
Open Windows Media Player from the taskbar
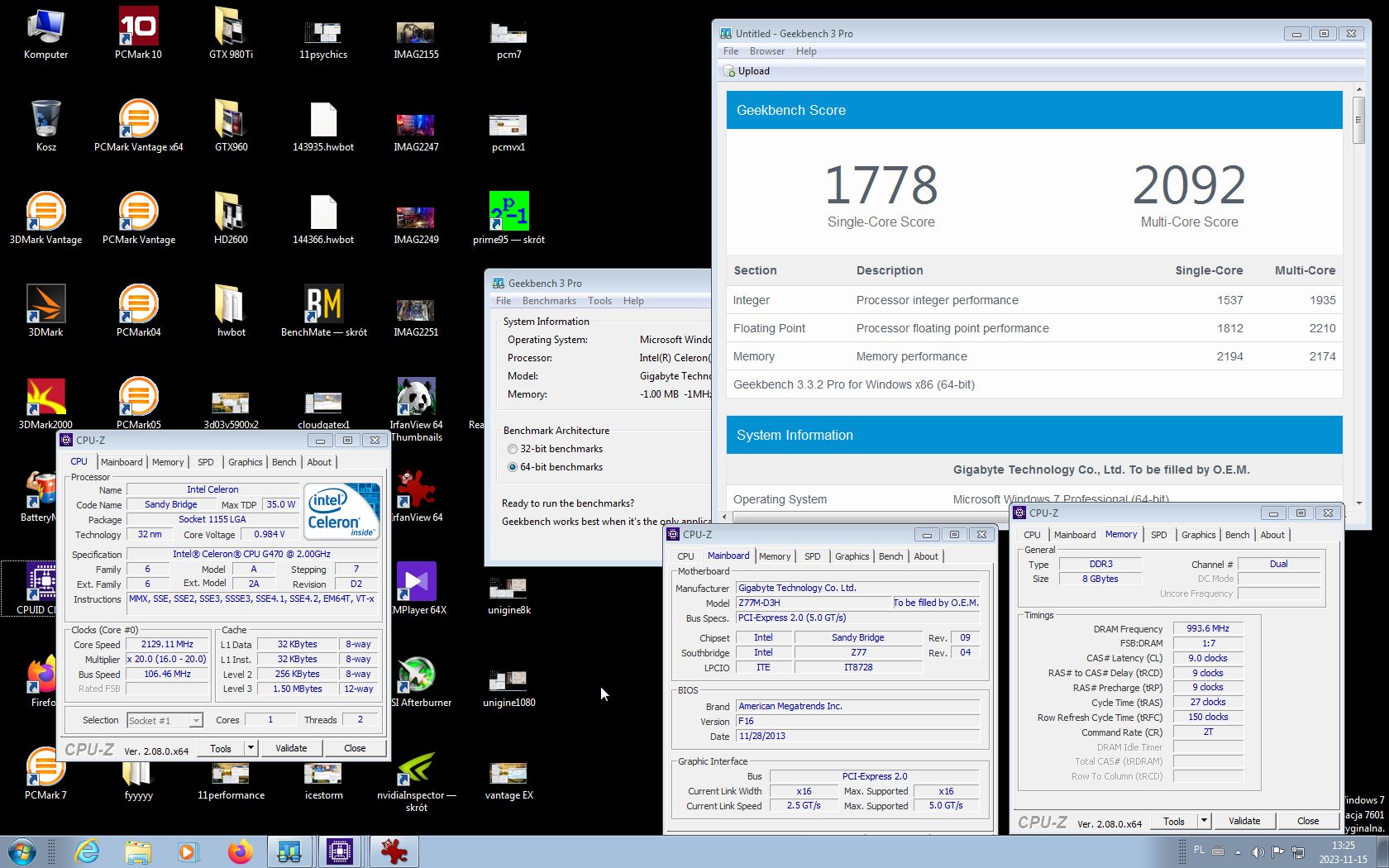(189, 851)
